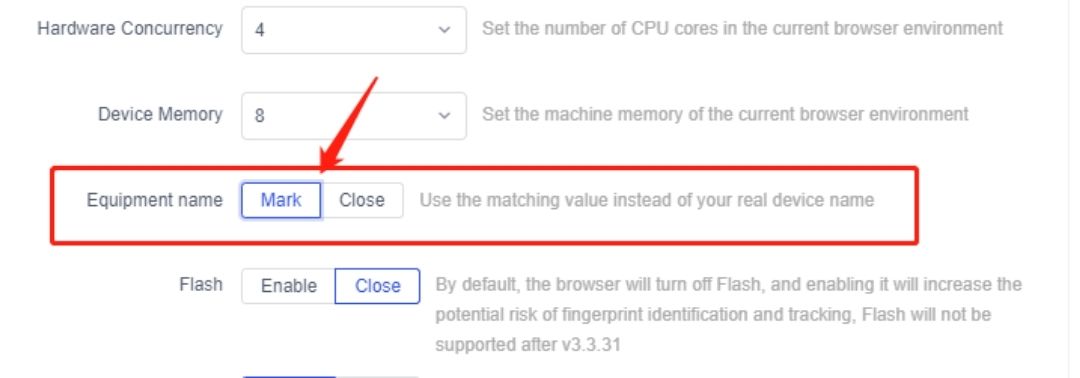The width and height of the screenshot is (1080, 378).
Task: Click the Device Memory label
Action: (x=160, y=114)
